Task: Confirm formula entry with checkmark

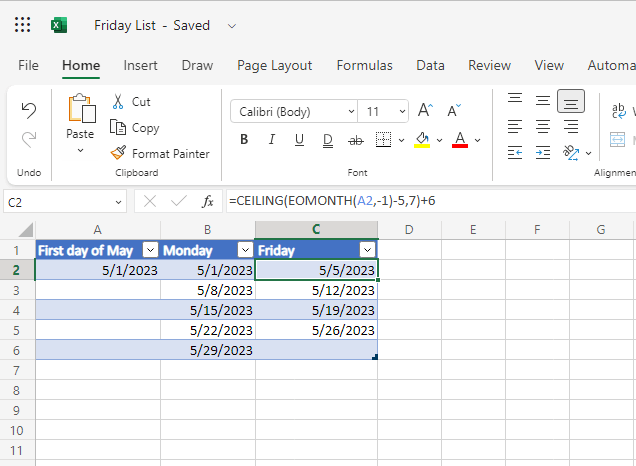Action: 178,201
